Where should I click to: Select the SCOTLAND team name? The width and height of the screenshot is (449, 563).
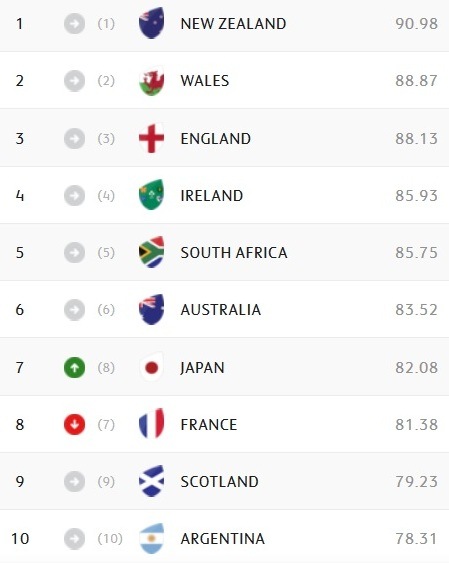click(219, 481)
